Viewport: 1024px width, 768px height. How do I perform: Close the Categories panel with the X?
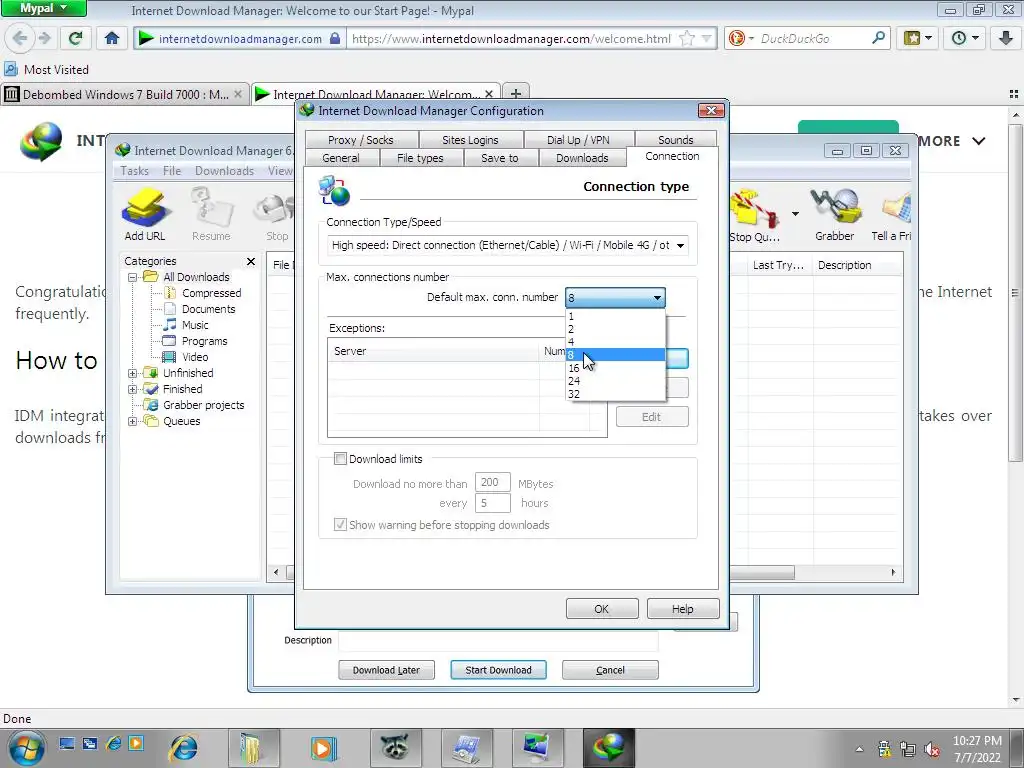pos(251,261)
